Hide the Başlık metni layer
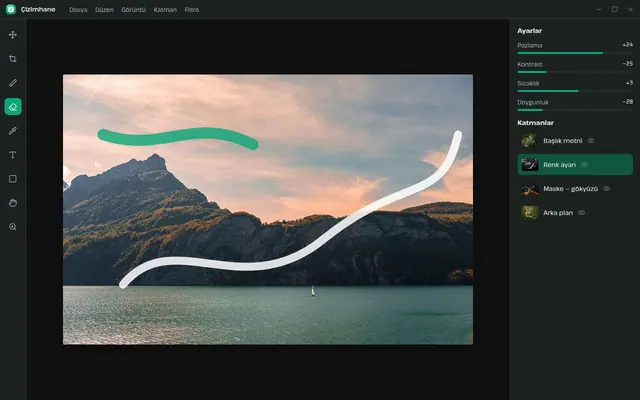 (x=591, y=140)
